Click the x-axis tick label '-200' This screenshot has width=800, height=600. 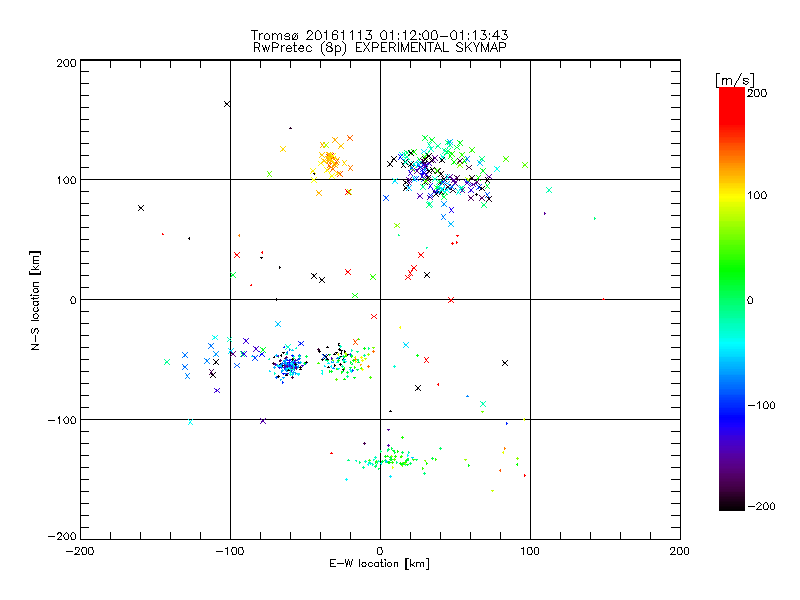(x=80, y=551)
